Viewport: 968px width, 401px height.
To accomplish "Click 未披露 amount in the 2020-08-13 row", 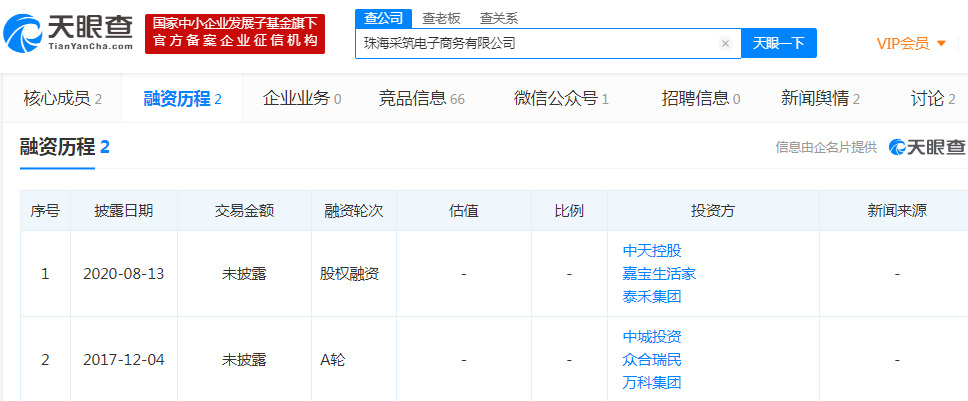I will click(244, 273).
